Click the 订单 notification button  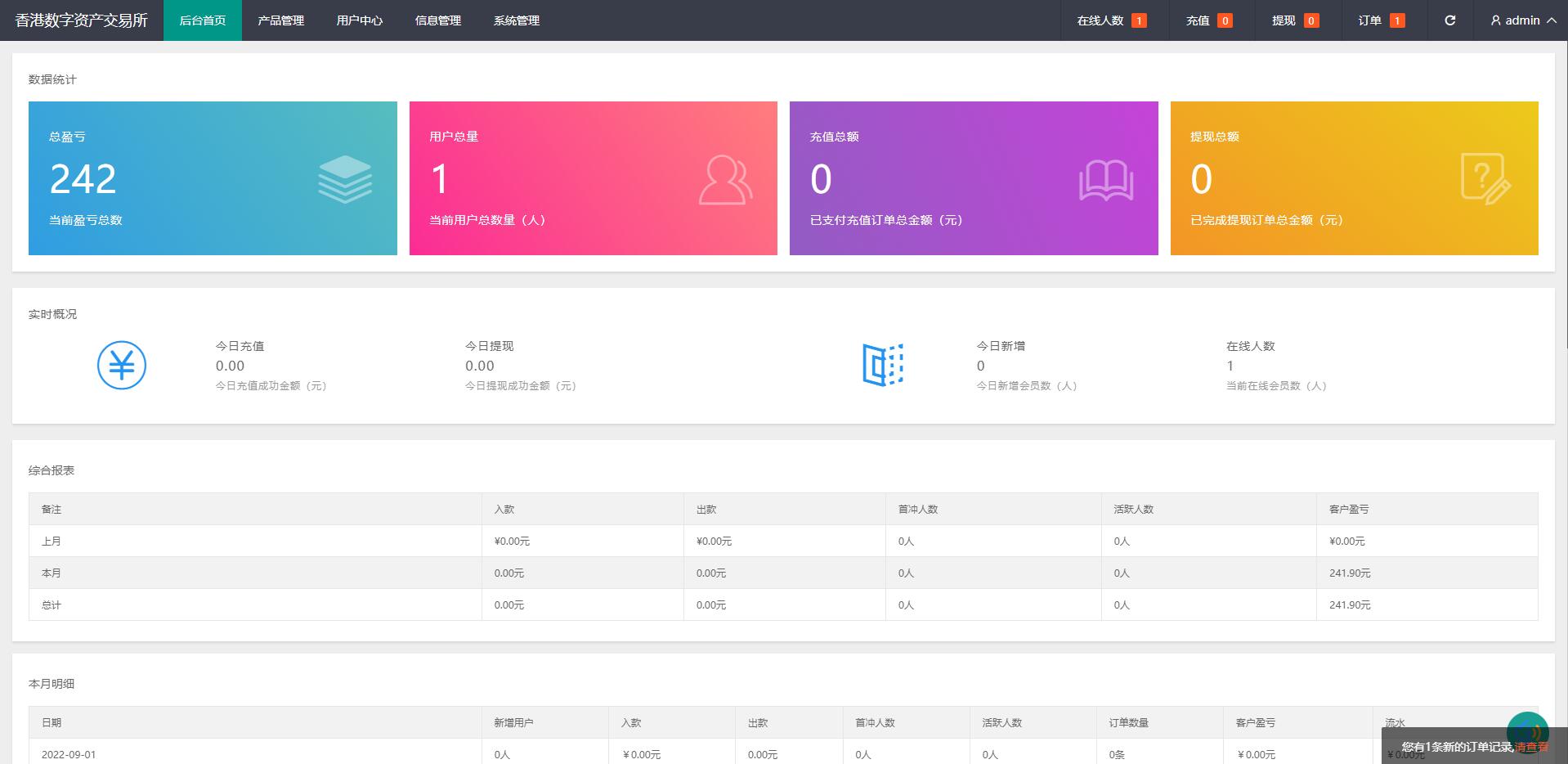click(1381, 20)
